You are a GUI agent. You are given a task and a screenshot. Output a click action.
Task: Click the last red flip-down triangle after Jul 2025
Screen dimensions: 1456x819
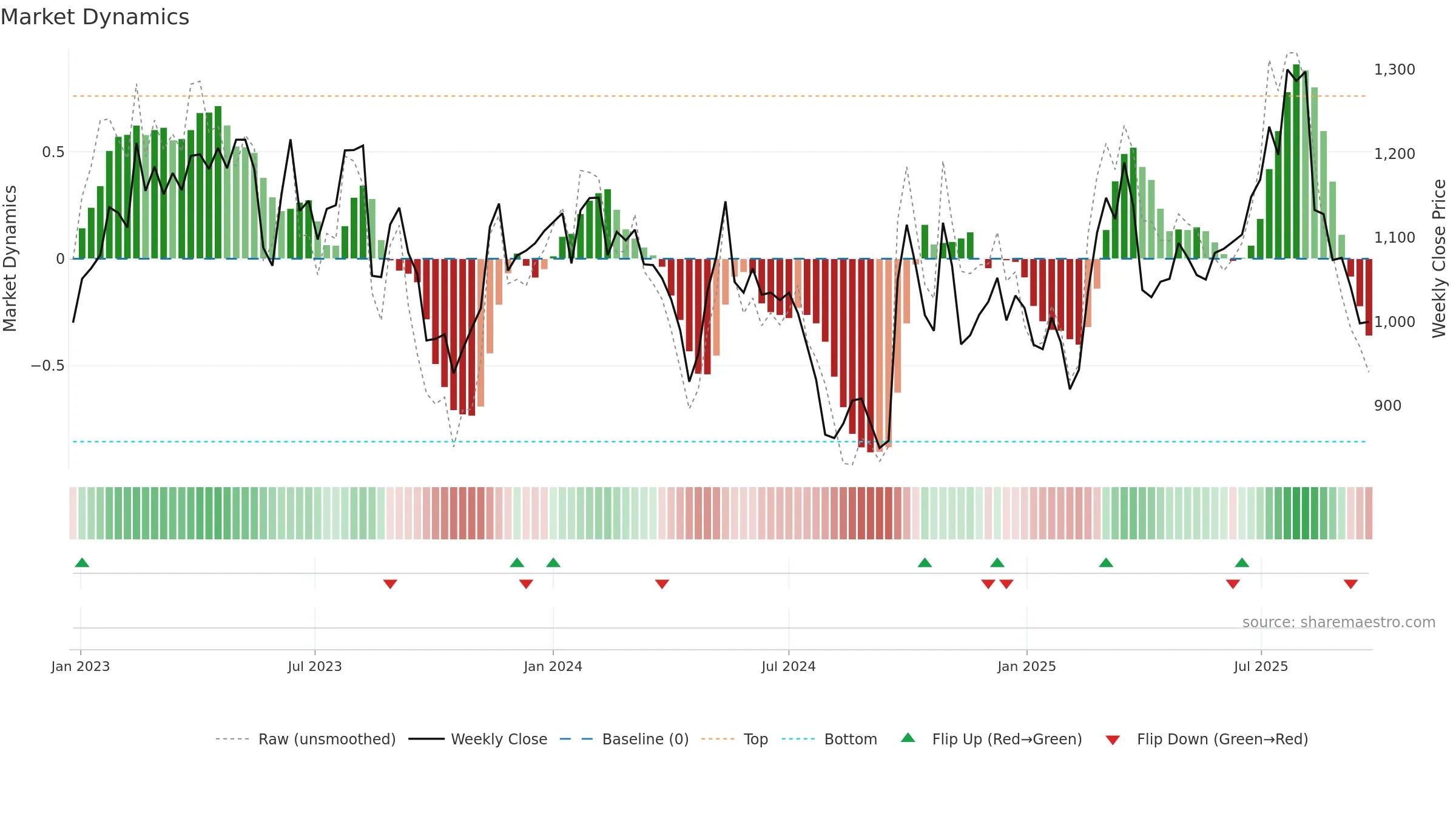click(1350, 584)
